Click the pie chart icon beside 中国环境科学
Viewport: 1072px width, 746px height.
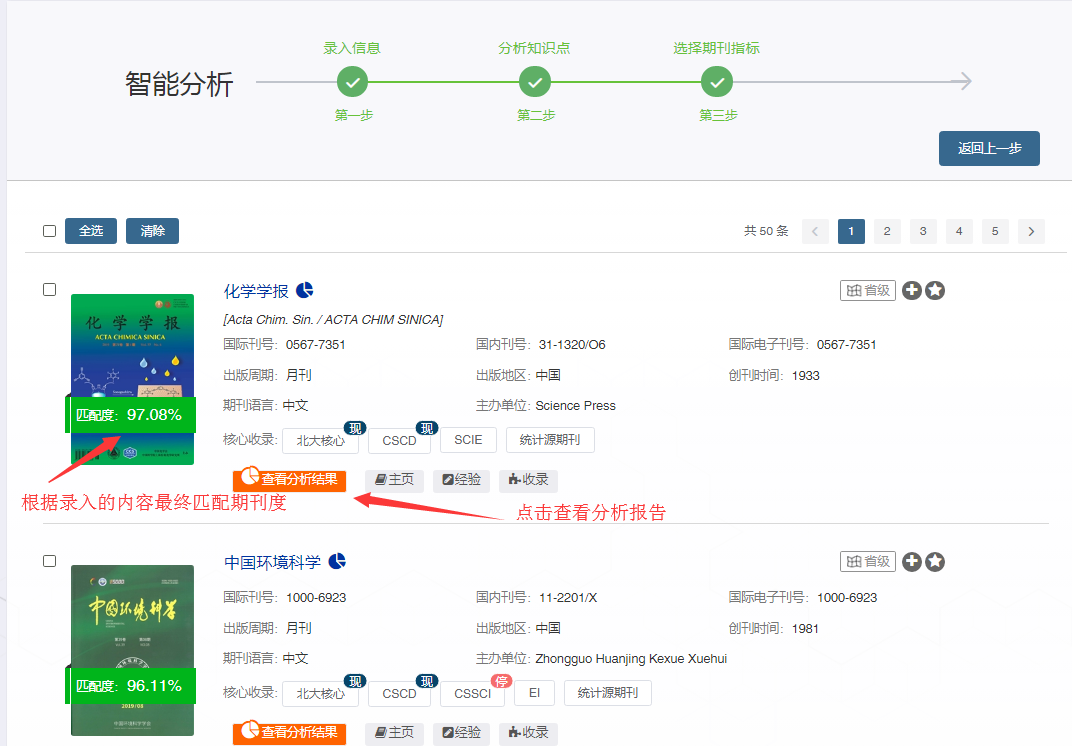point(337,562)
